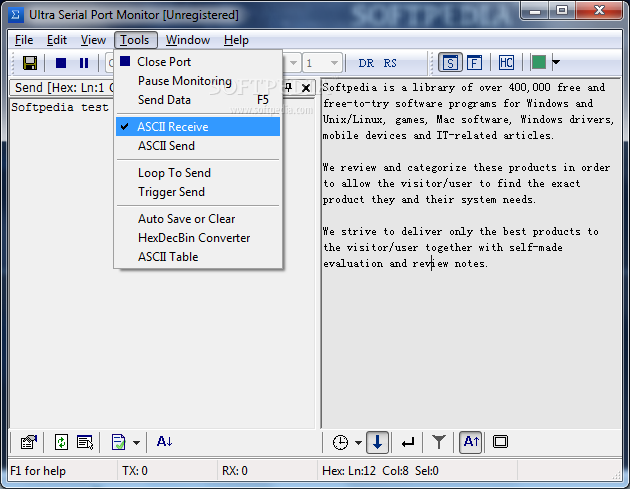Viewport: 630px width, 489px height.
Task: Select Pause Monitoring menu entry
Action: coord(198,81)
